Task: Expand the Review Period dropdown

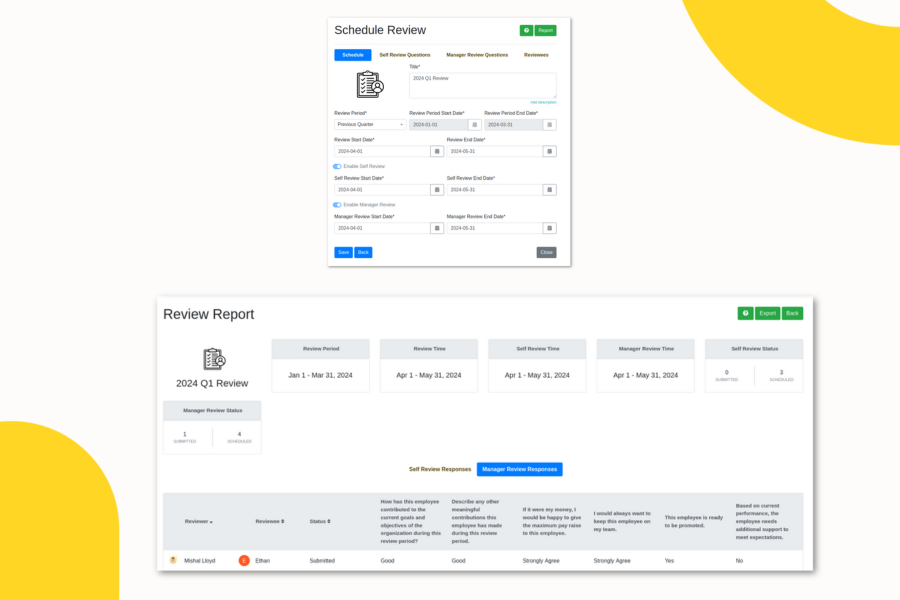Action: click(x=370, y=125)
